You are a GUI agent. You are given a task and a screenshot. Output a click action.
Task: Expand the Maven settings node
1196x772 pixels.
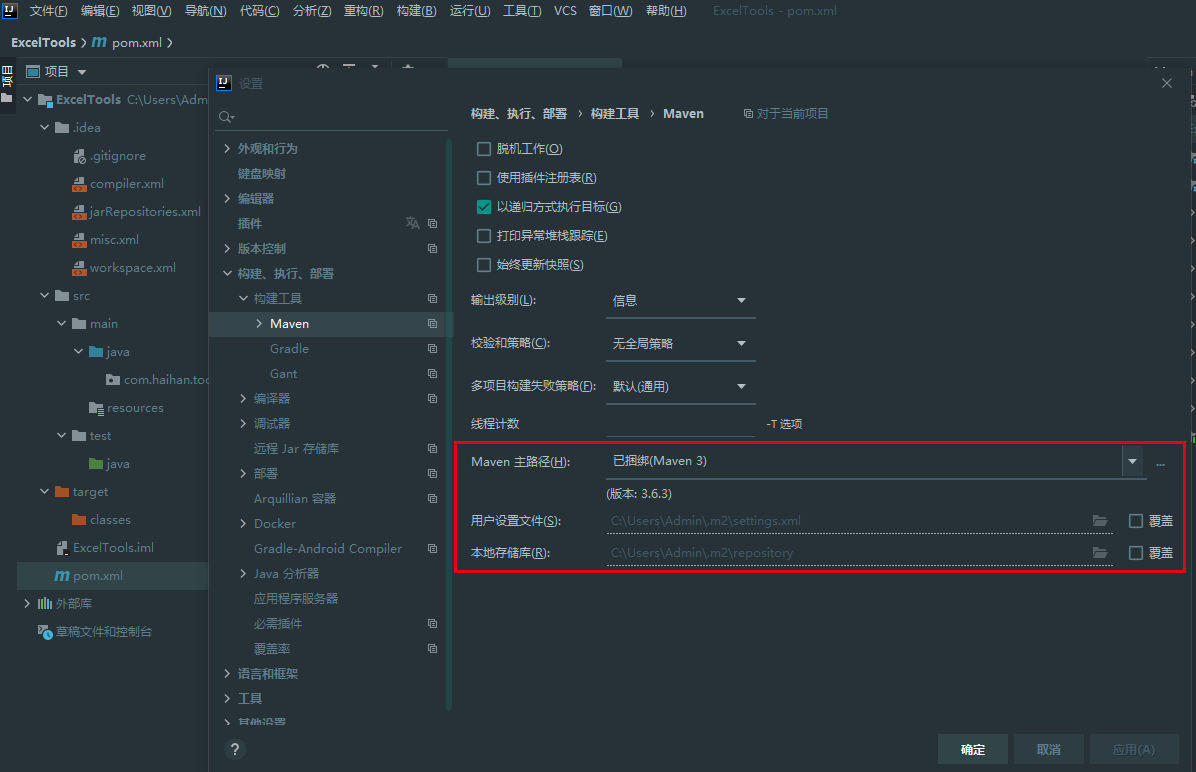259,323
